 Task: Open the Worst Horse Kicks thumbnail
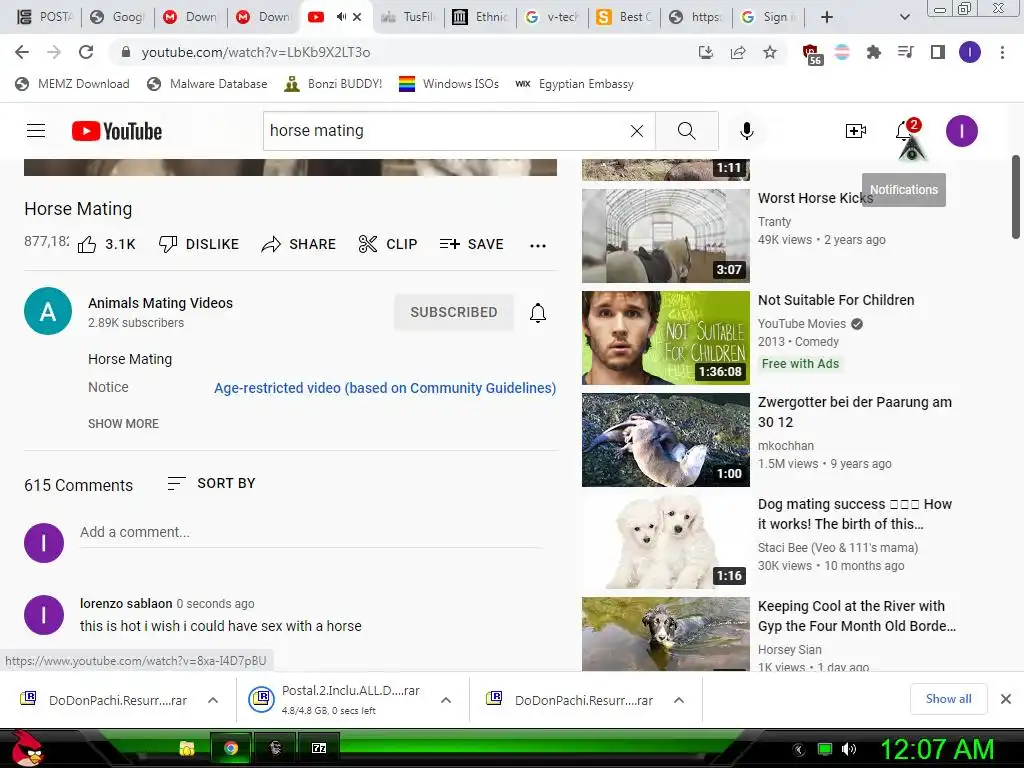click(665, 236)
